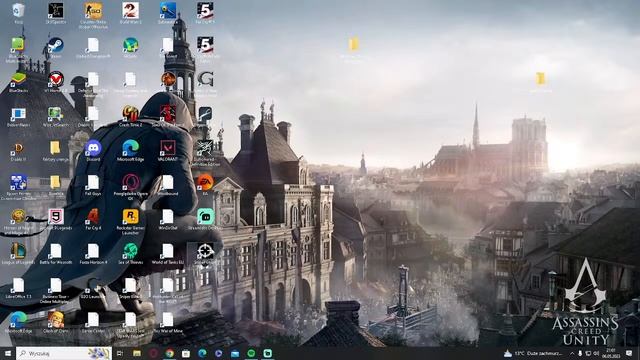This screenshot has width=640, height=360.
Task: Open Streamlabs from the taskbar
Action: point(267,353)
